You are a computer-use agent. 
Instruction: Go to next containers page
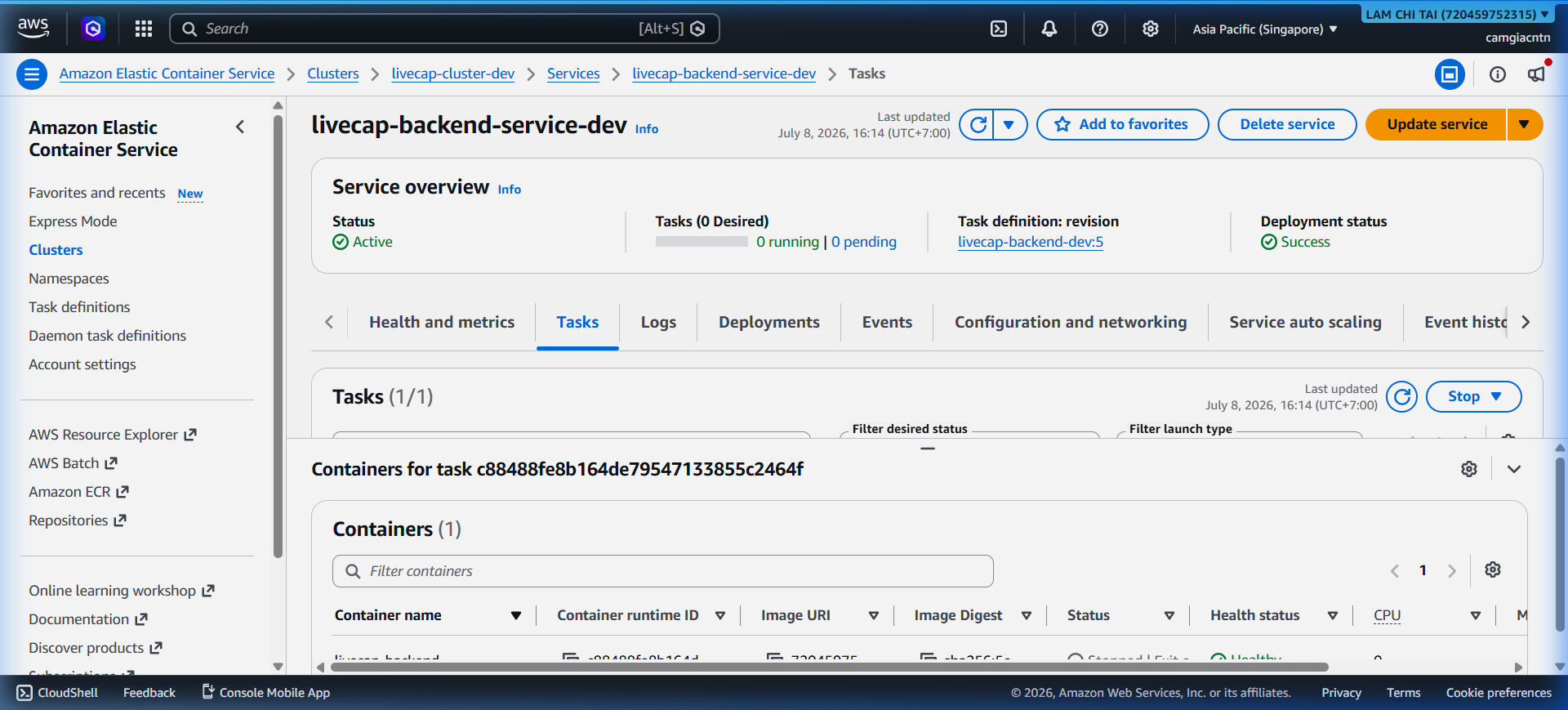(x=1452, y=571)
